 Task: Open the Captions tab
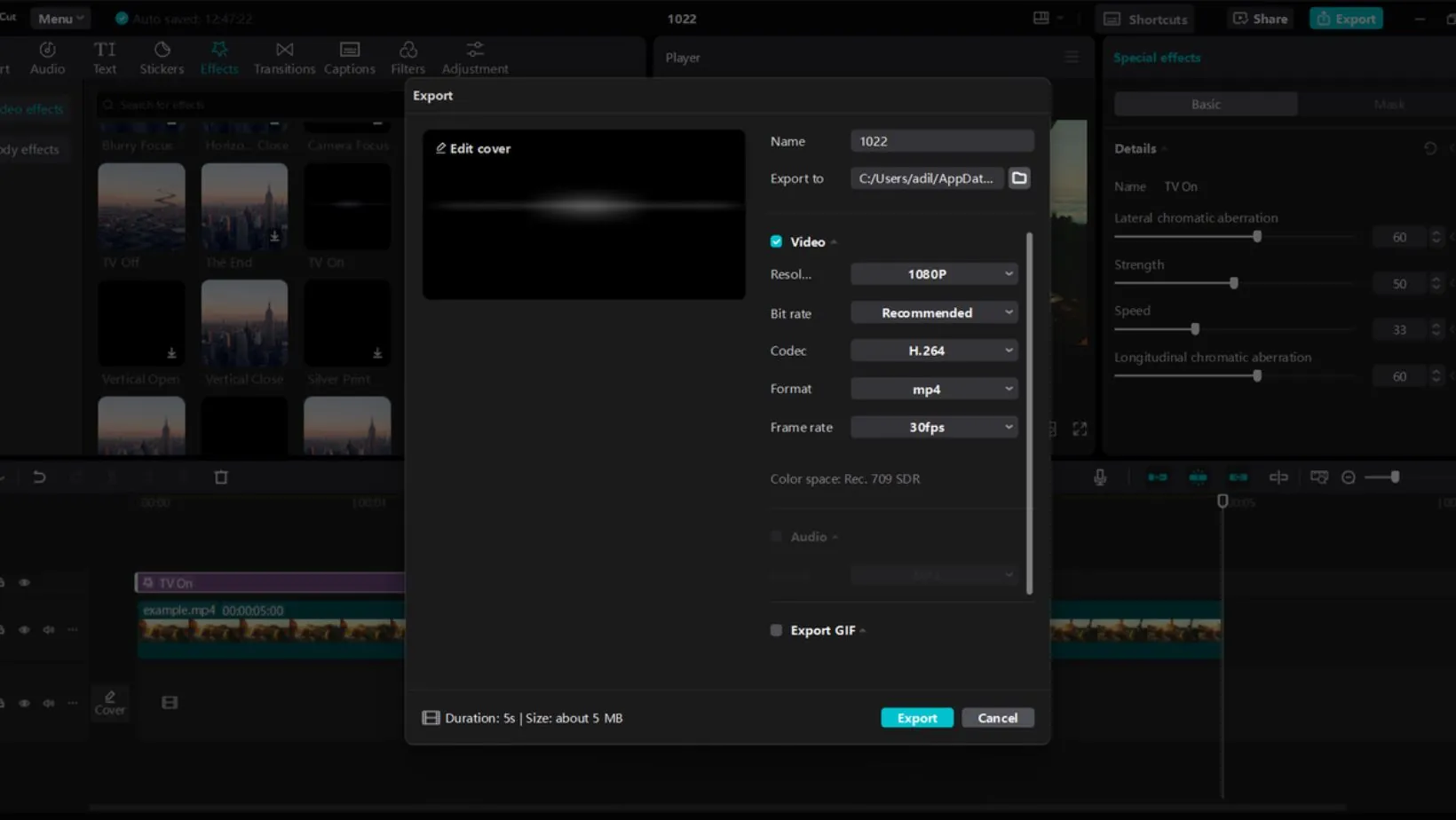[x=349, y=57]
